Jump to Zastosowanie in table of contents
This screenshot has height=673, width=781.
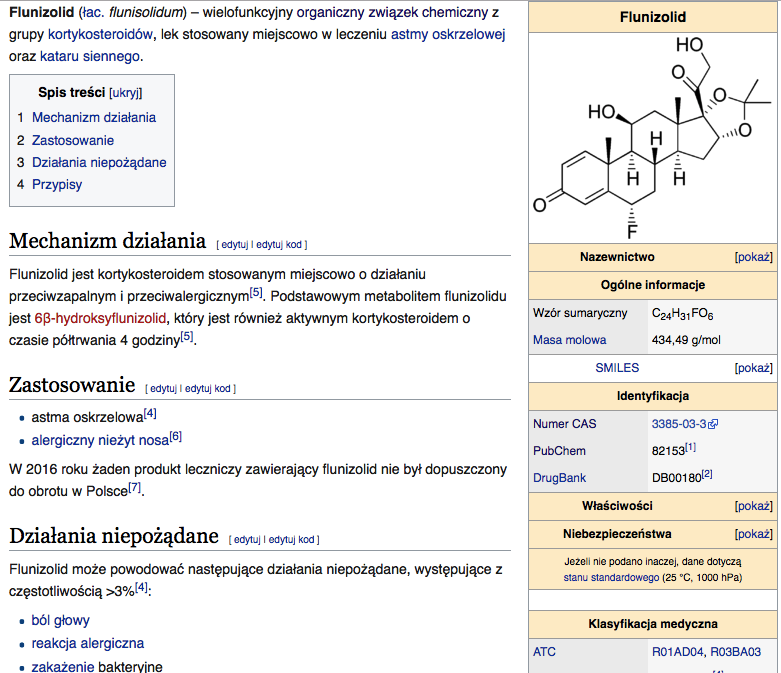pos(73,140)
